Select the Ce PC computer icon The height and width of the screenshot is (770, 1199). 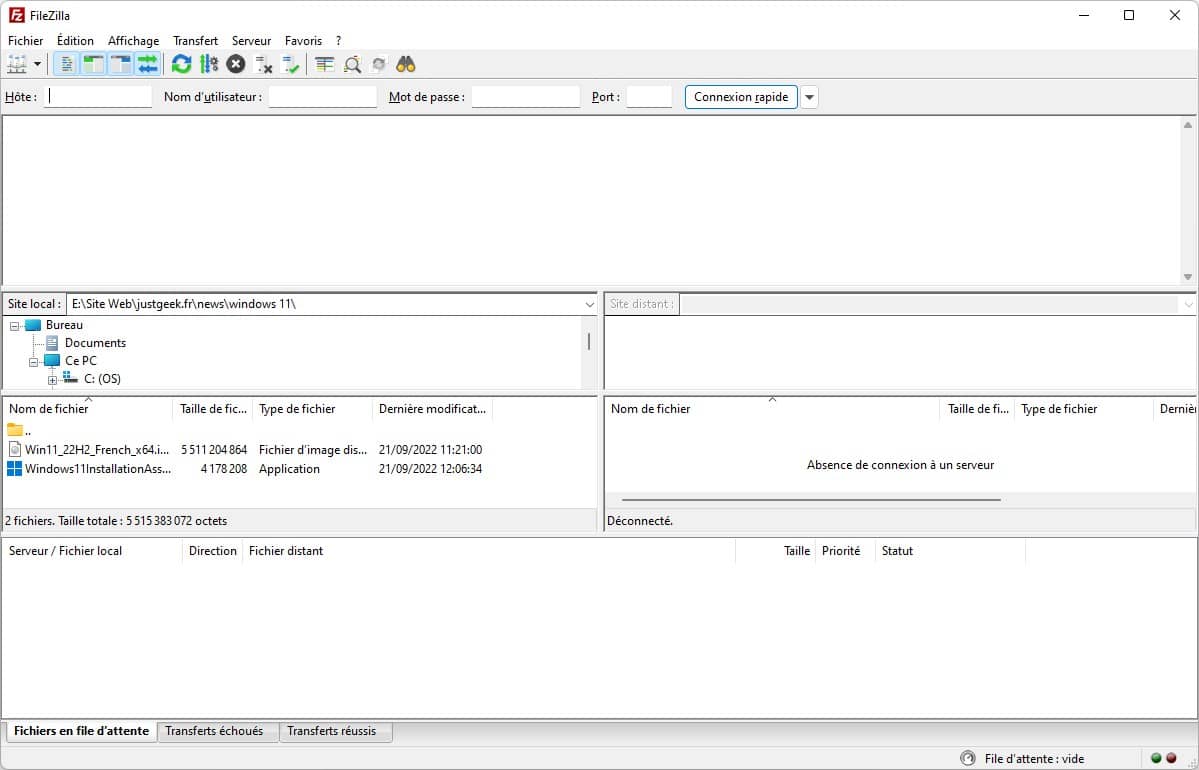52,361
